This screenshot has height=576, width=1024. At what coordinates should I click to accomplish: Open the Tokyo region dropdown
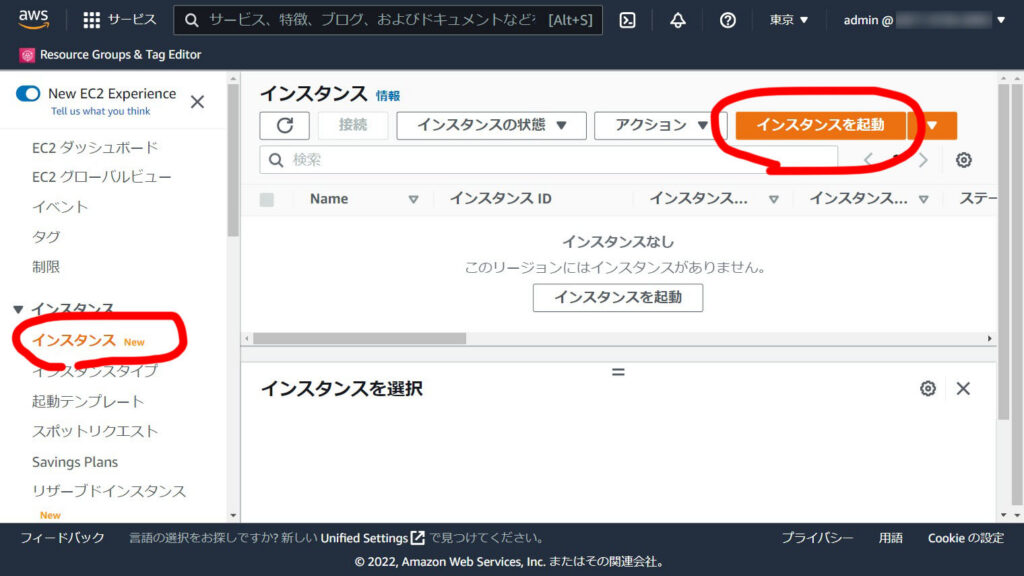click(x=789, y=20)
